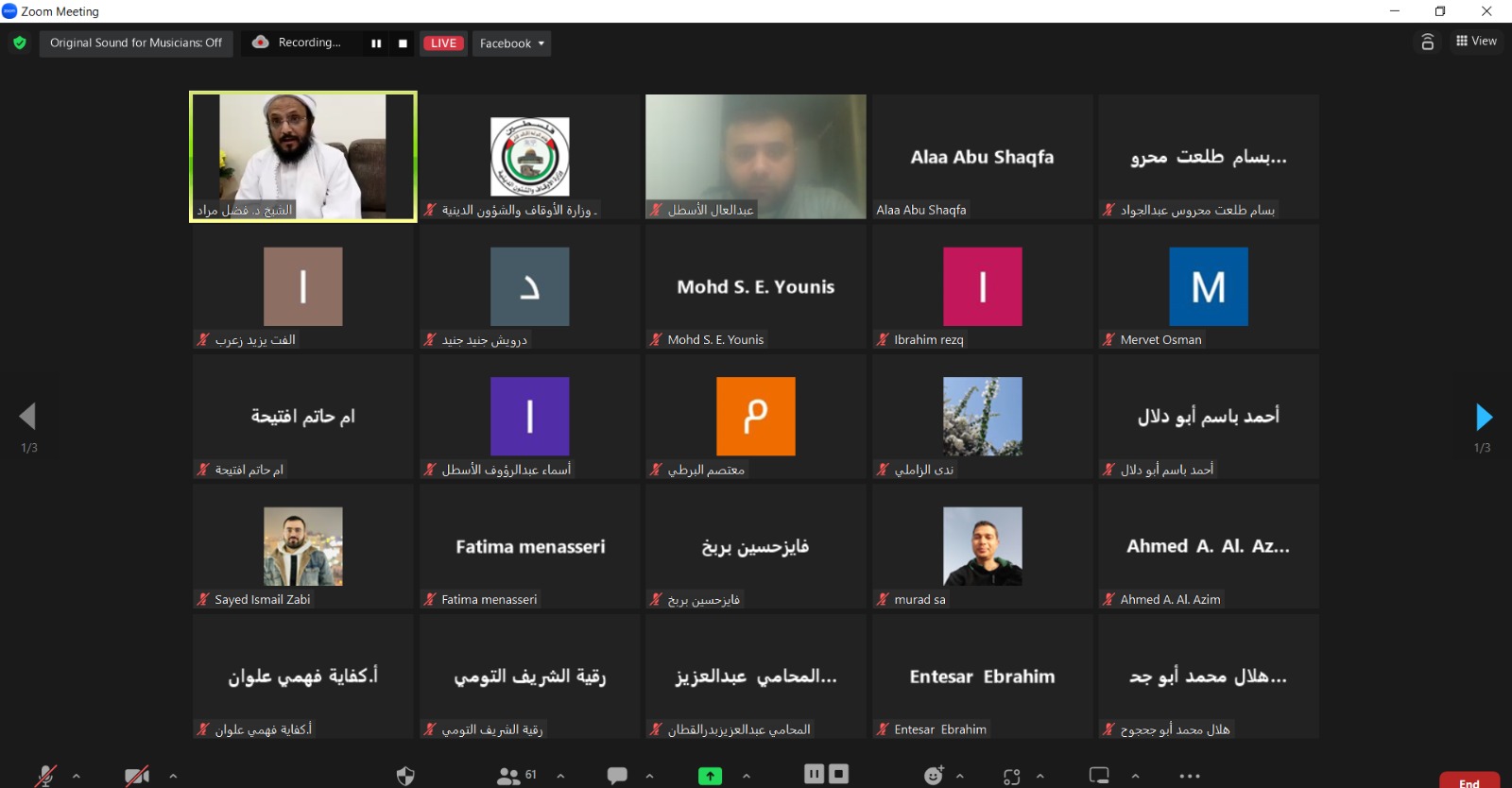Image resolution: width=1512 pixels, height=788 pixels.
Task: Go to next page of participants
Action: (1483, 417)
